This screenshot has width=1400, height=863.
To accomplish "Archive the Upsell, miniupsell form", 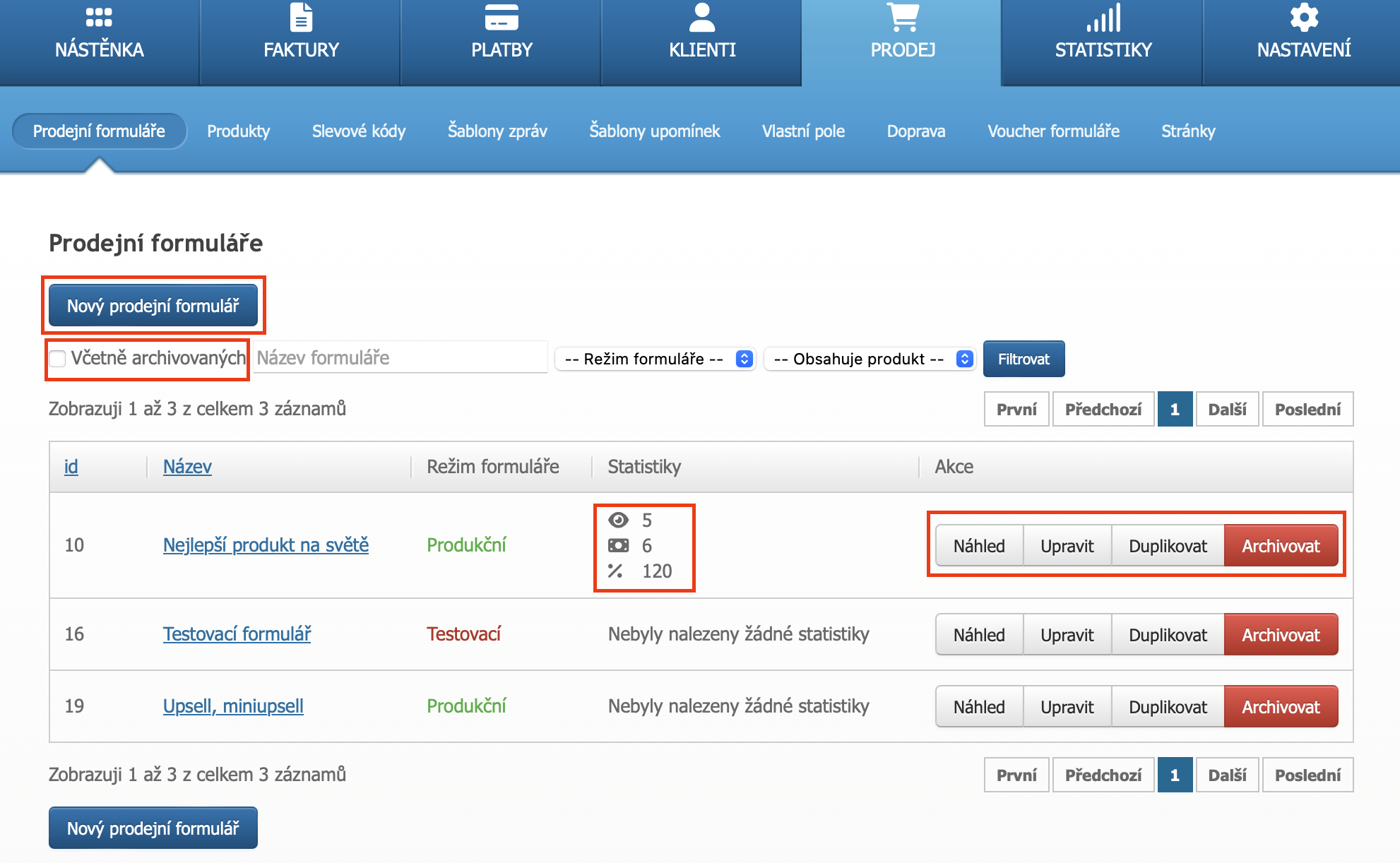I will [x=1281, y=706].
